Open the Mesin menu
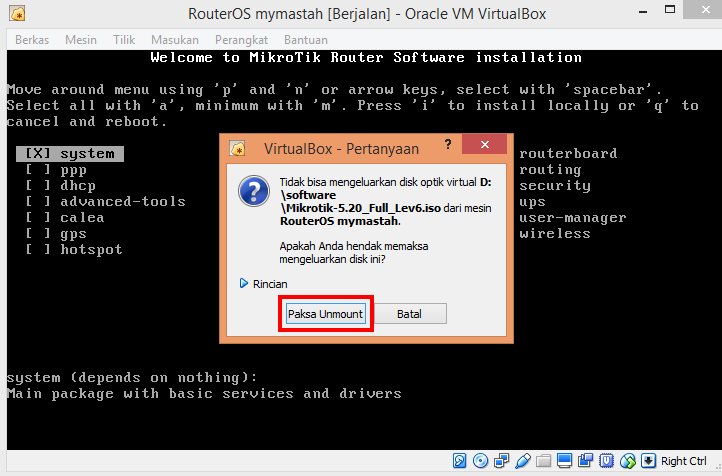Image resolution: width=722 pixels, height=476 pixels. coord(81,40)
